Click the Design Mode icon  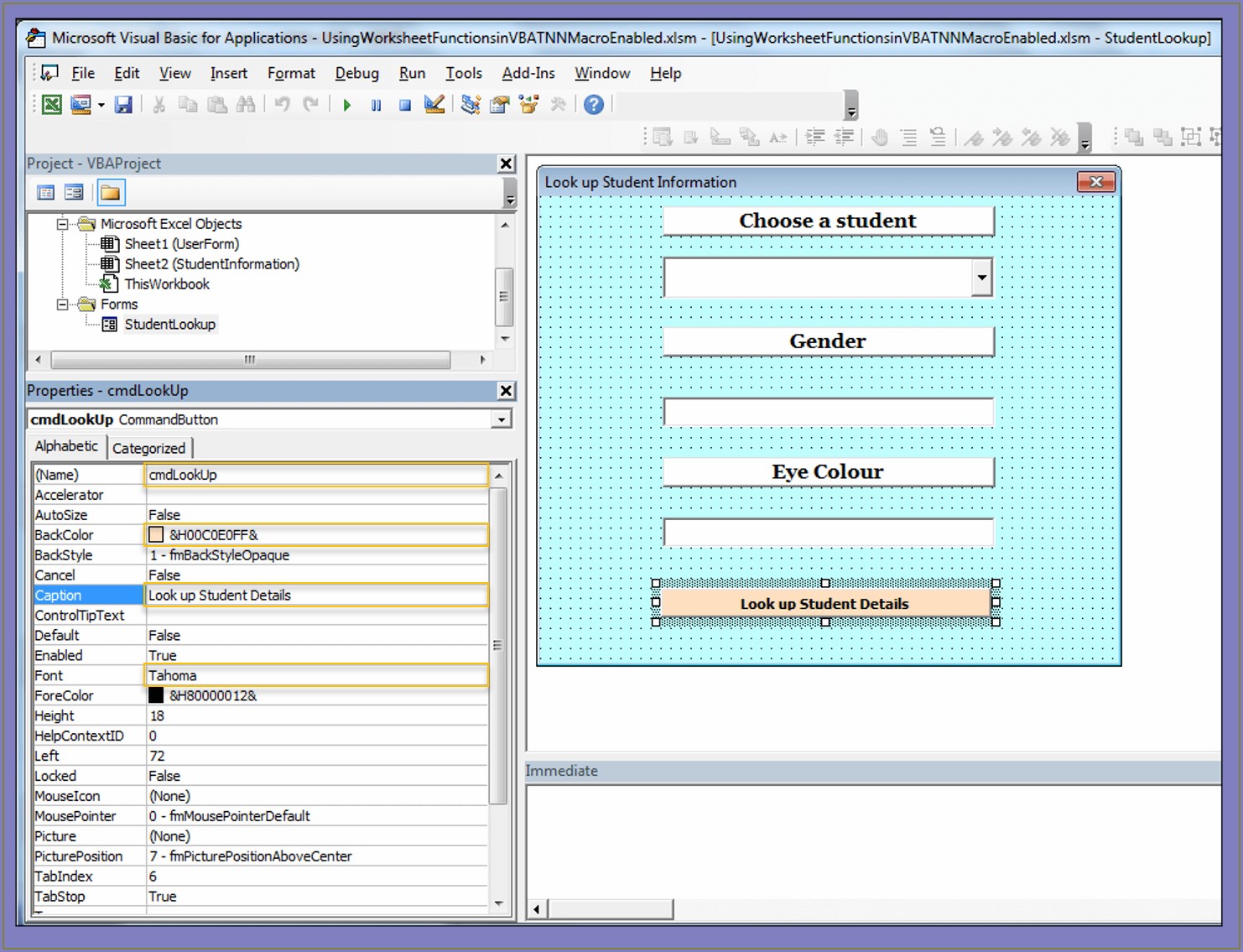click(434, 104)
